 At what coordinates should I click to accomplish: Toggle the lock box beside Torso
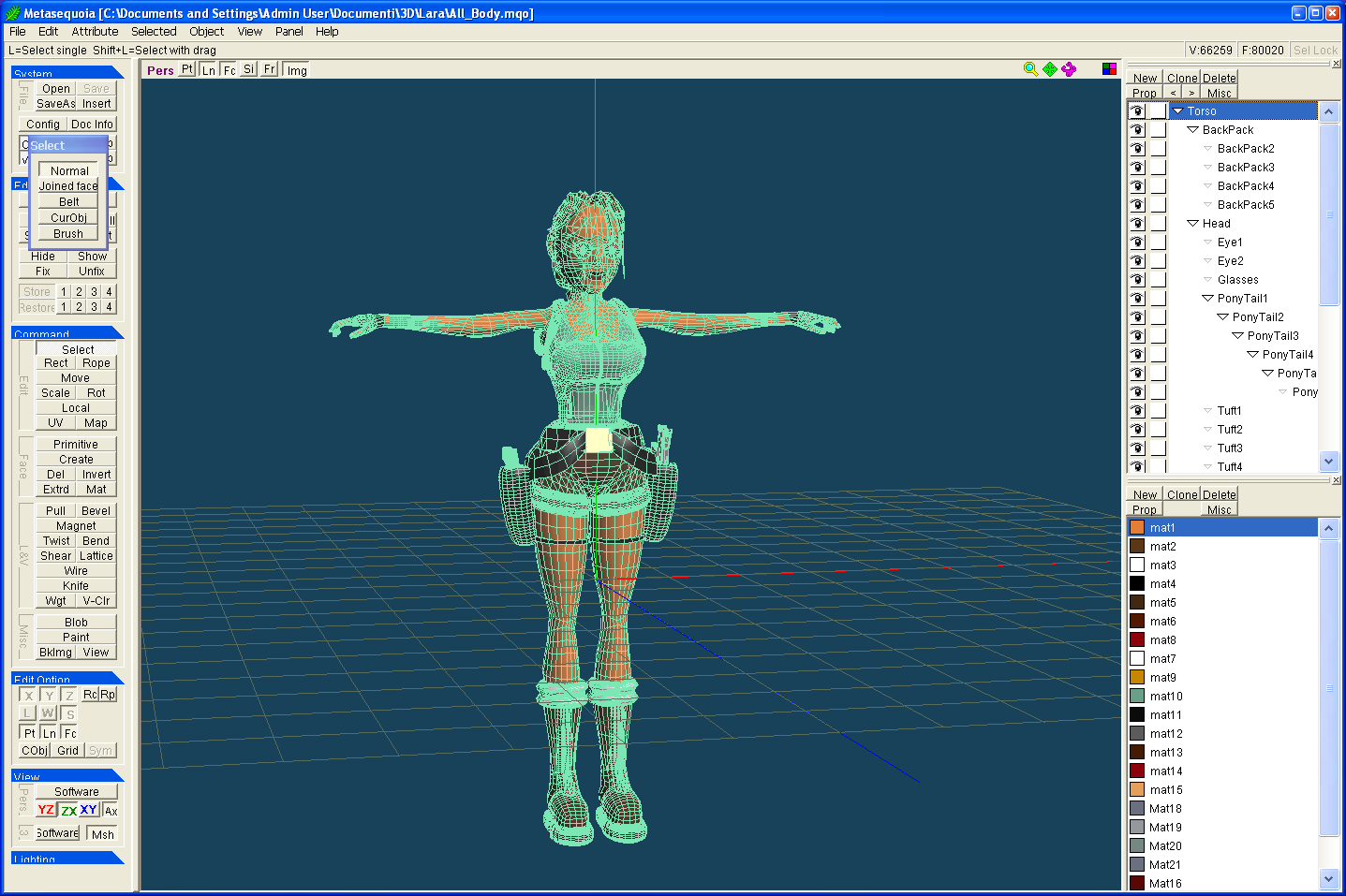[1159, 110]
